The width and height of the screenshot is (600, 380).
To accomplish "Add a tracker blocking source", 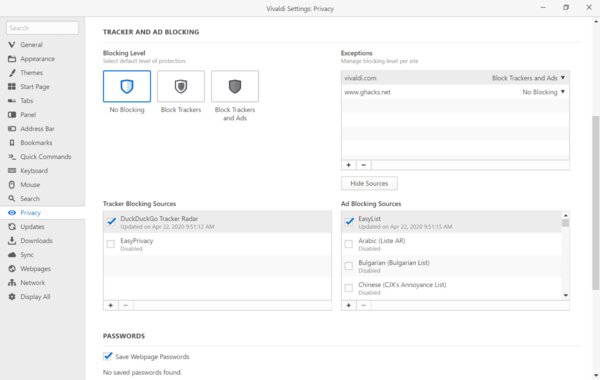I will click(x=111, y=305).
